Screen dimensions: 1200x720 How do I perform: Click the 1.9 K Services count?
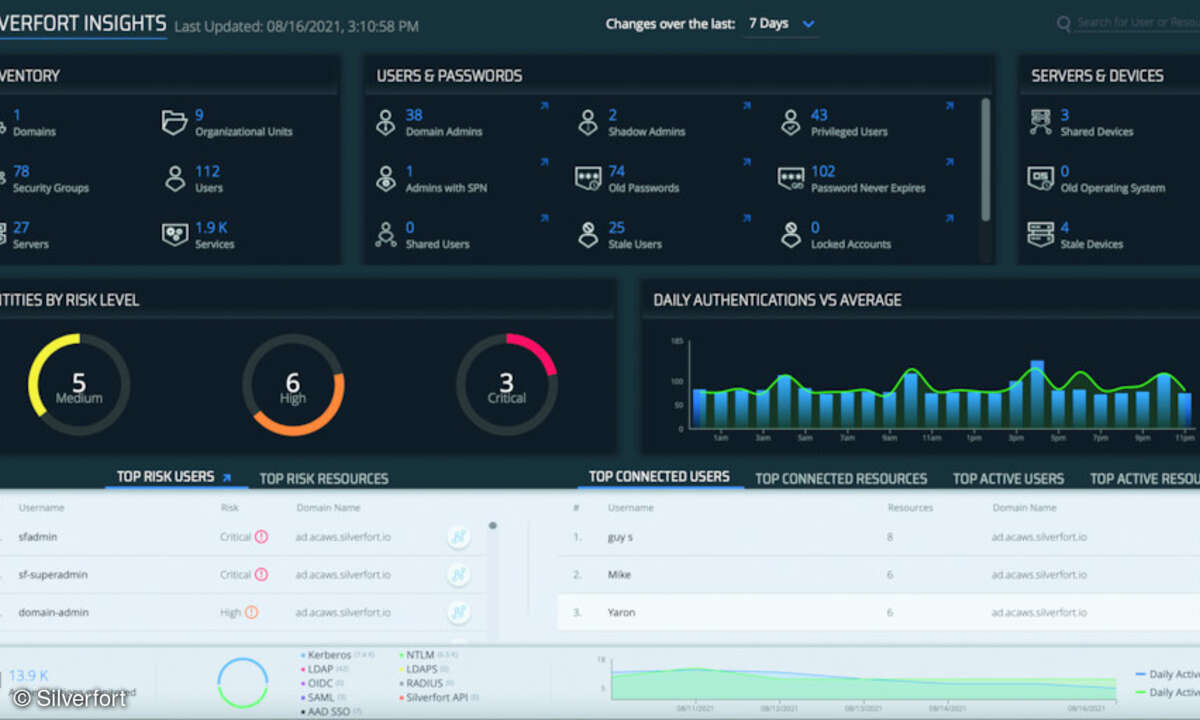[x=211, y=228]
